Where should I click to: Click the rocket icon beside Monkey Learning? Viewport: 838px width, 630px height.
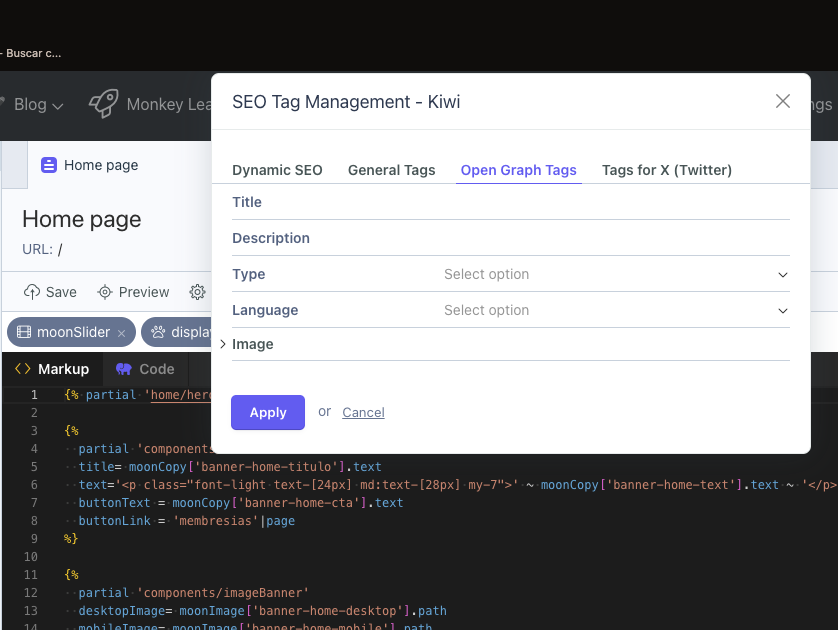pyautogui.click(x=103, y=103)
